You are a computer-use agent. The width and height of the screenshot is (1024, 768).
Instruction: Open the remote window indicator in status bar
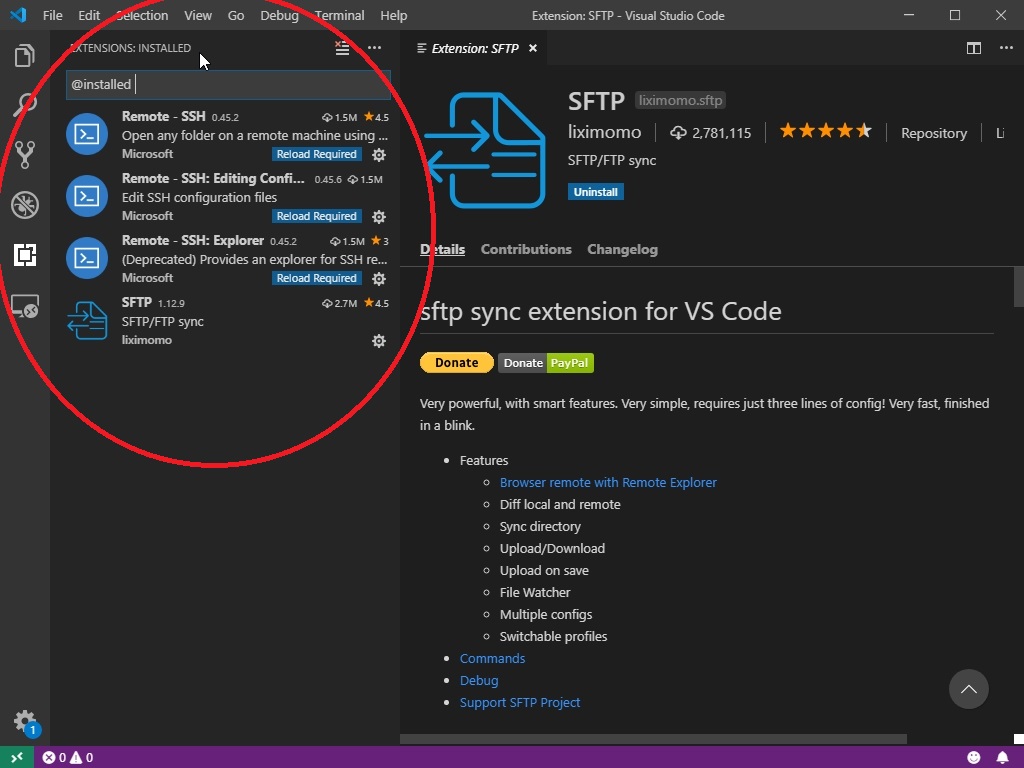click(x=16, y=758)
